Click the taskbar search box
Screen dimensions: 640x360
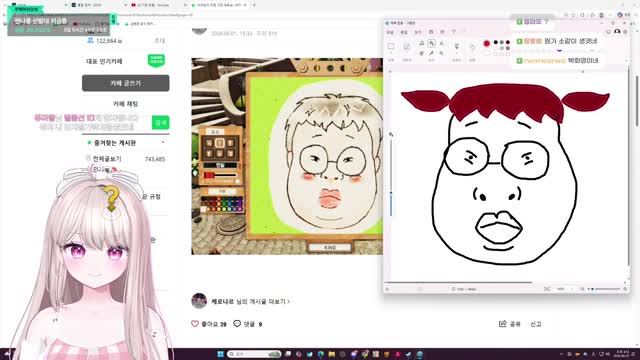pyautogui.click(x=254, y=354)
